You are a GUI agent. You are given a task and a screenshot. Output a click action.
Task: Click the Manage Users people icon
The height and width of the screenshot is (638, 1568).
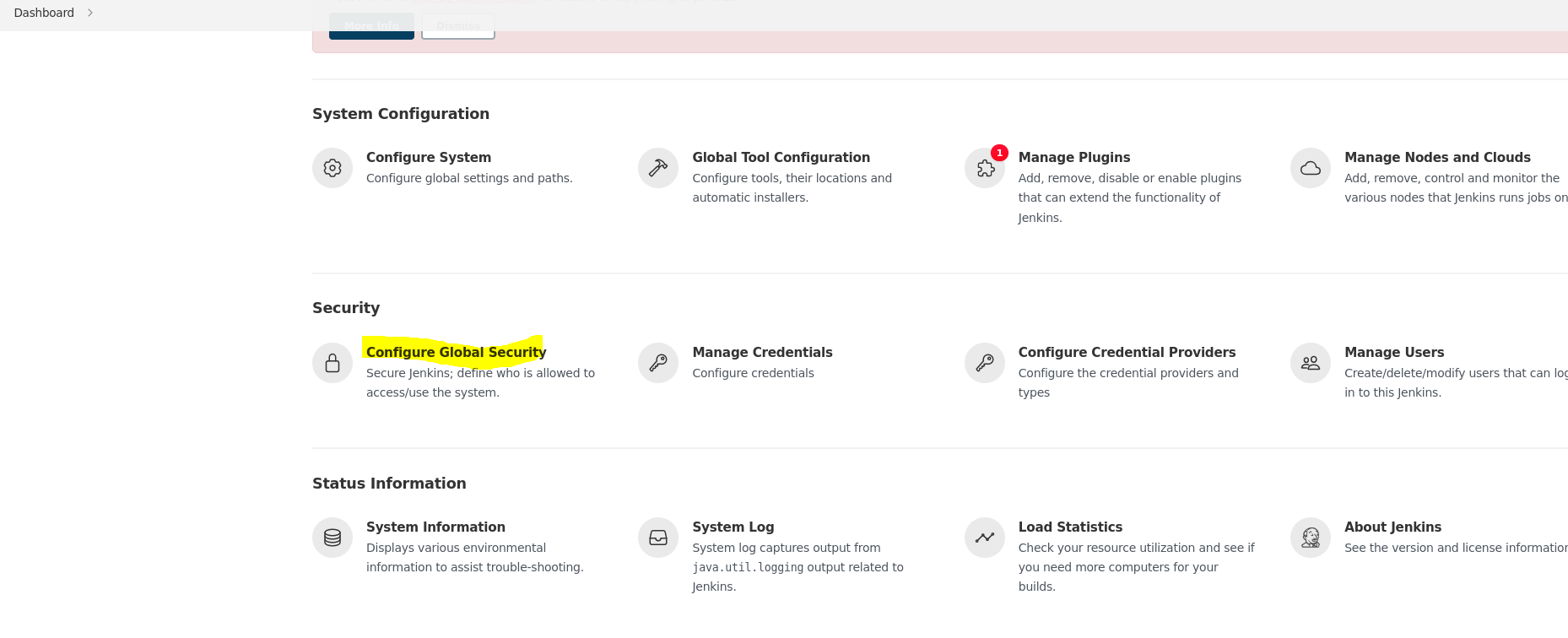point(1311,363)
